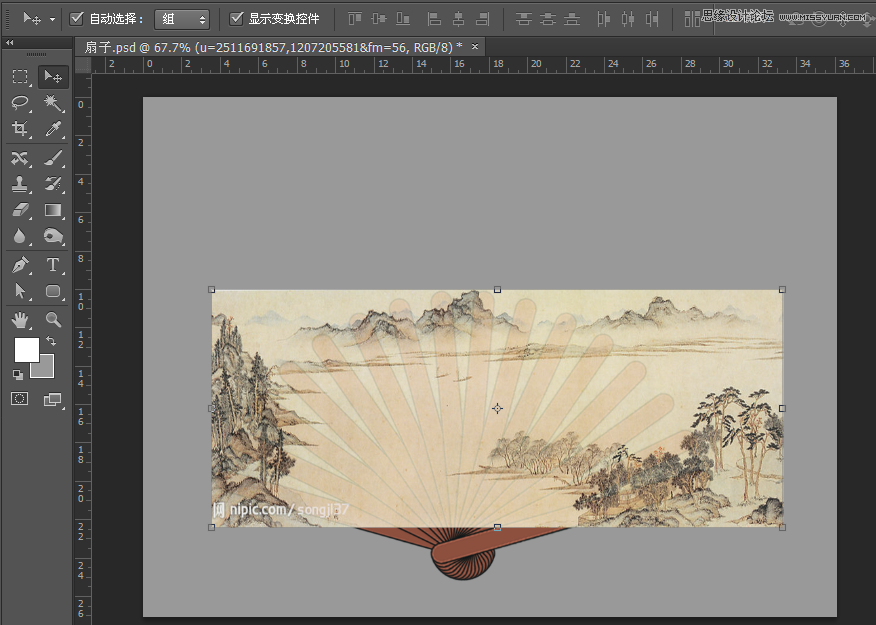Click the white foreground color swatch
The image size is (876, 625).
[26, 349]
